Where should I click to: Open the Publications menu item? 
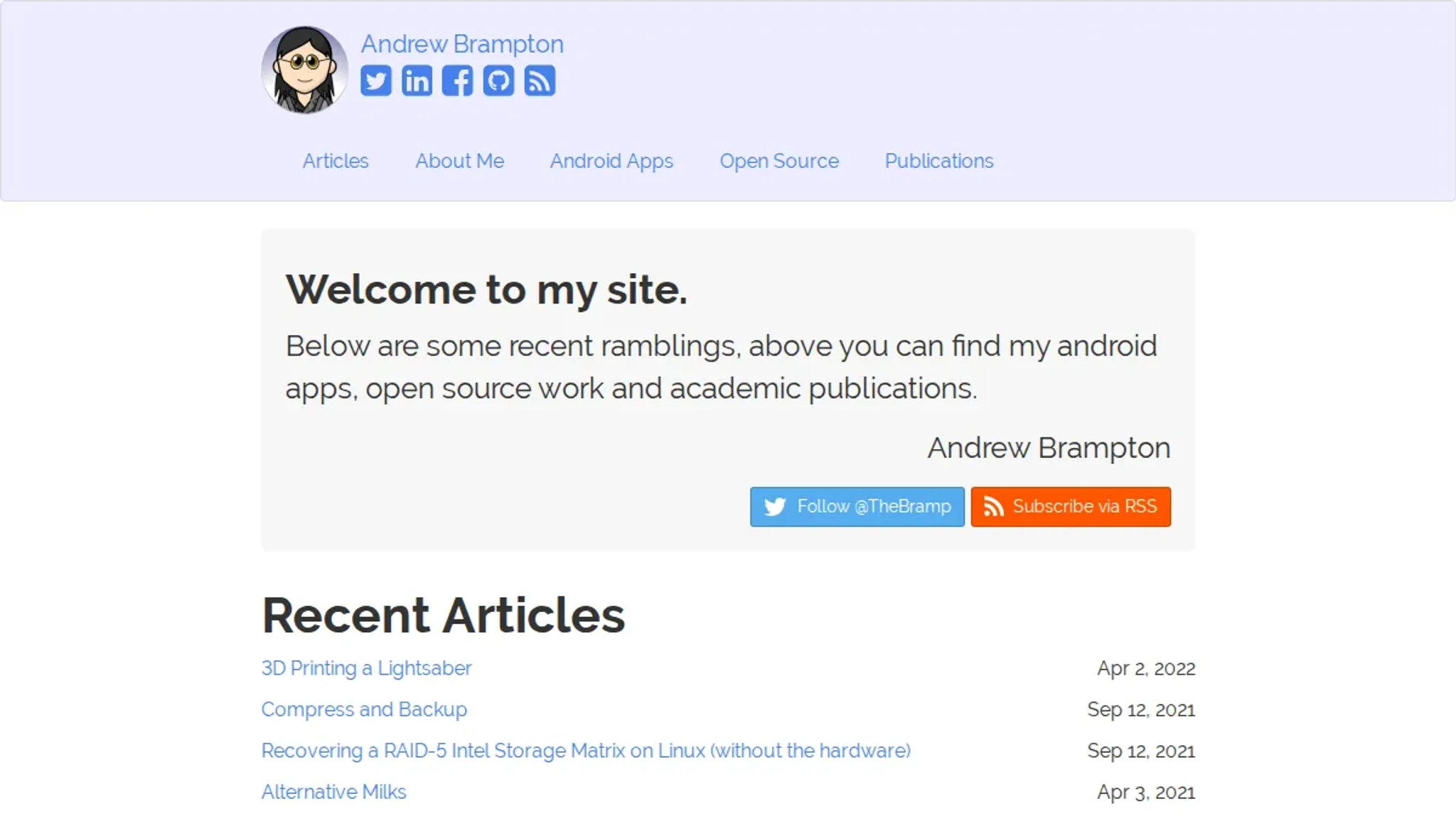pyautogui.click(x=939, y=161)
